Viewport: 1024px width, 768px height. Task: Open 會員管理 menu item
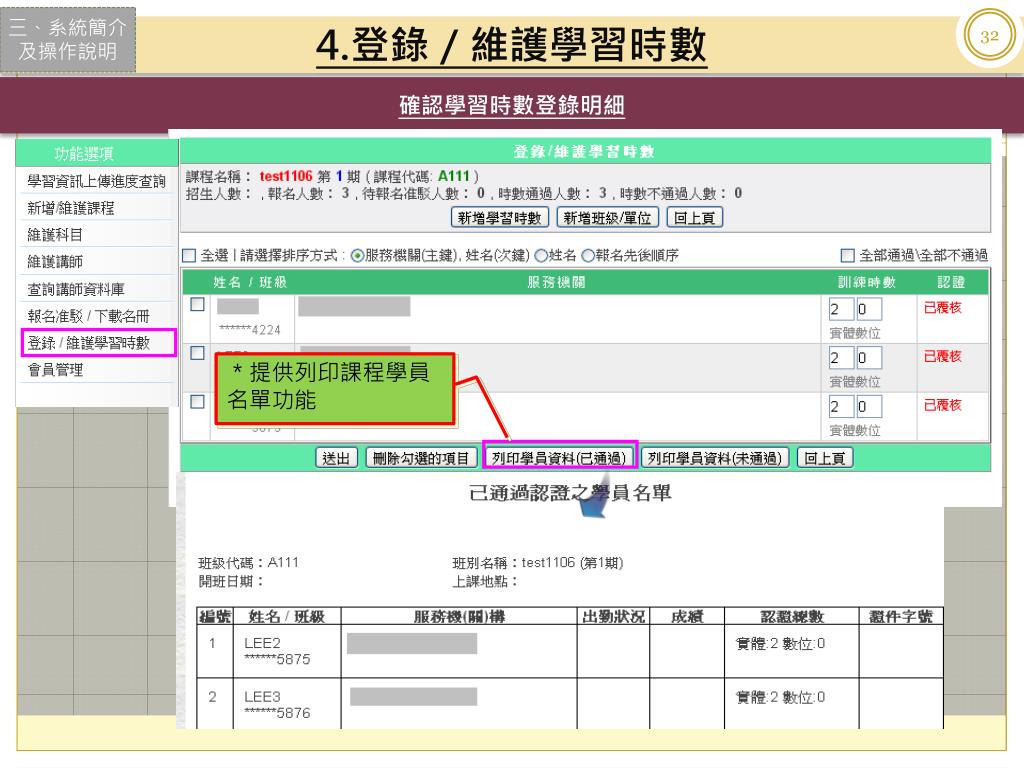(55, 370)
